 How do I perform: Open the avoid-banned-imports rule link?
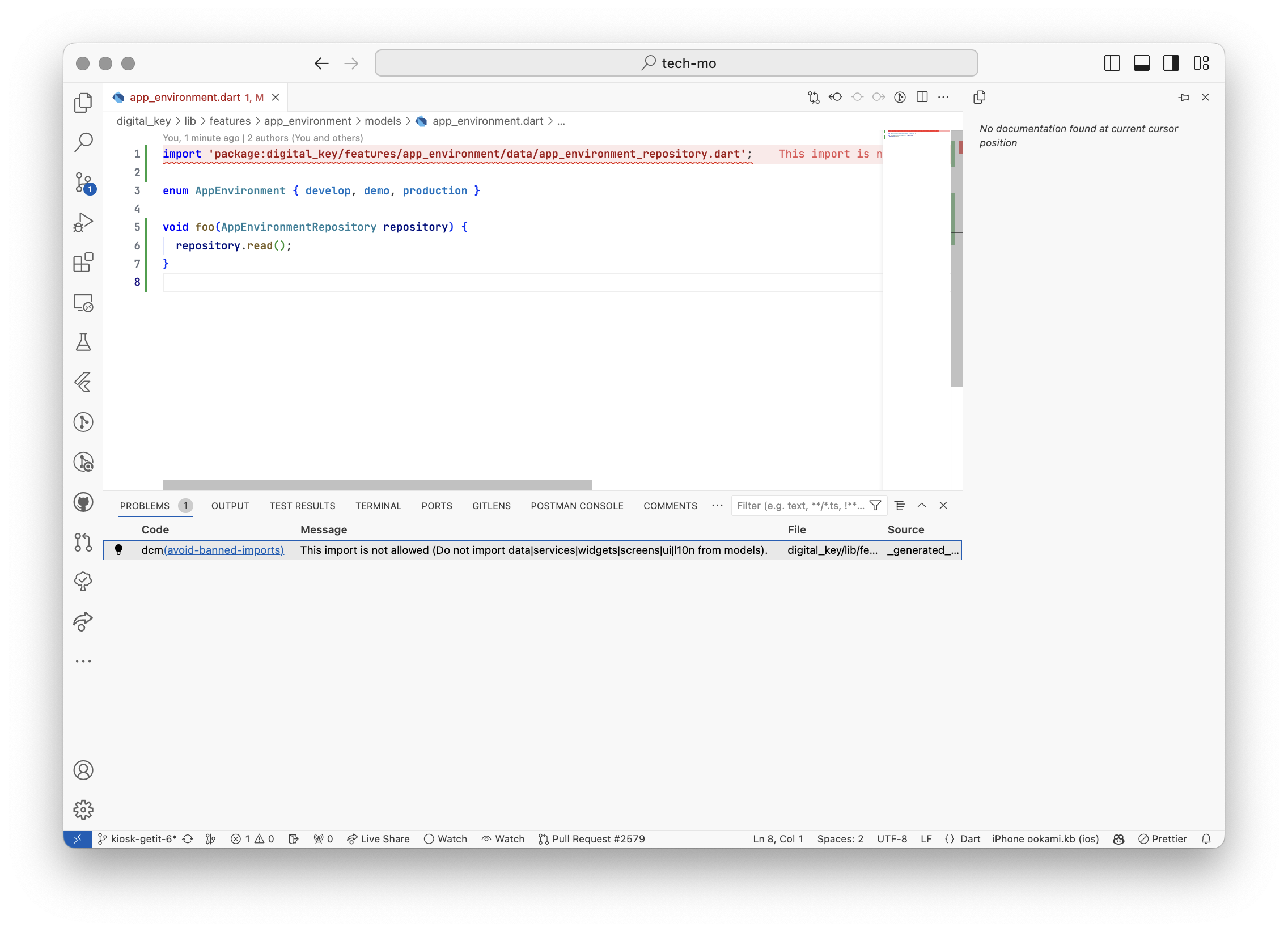click(224, 550)
